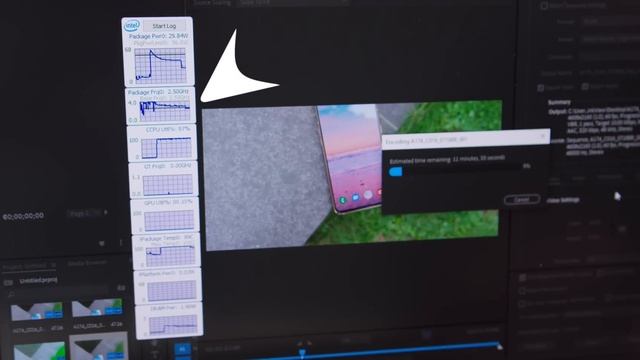Viewport: 640px width, 360px height.
Task: Click the Summary heading in export settings
Action: (559, 102)
